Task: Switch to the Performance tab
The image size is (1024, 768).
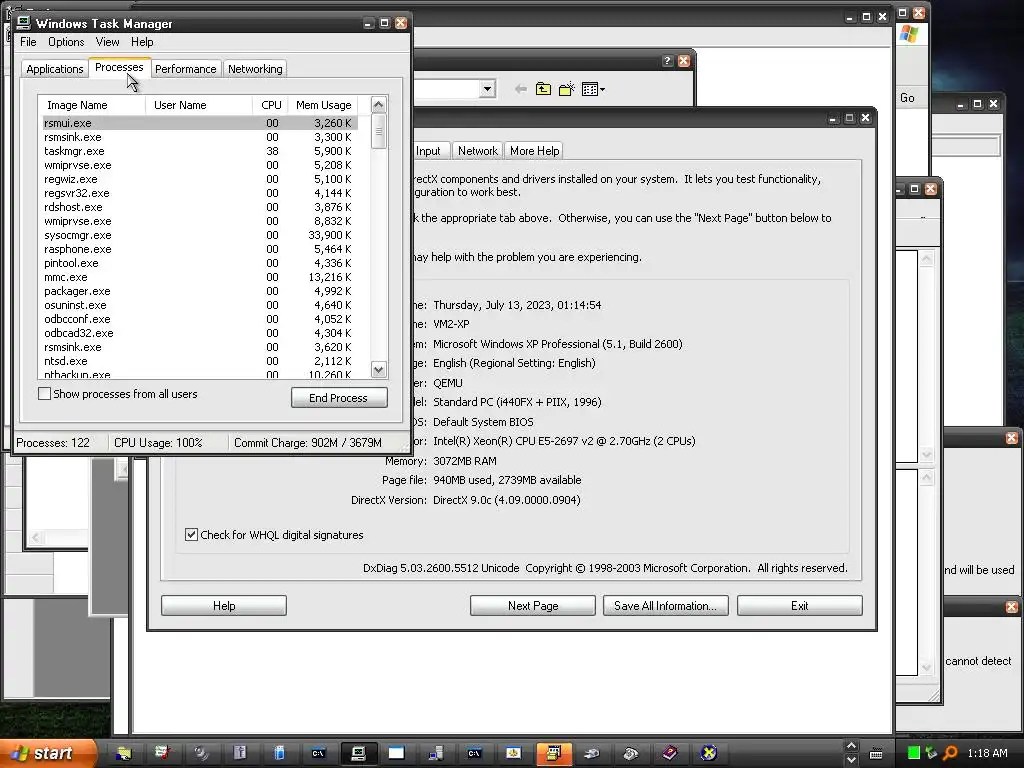Action: coord(185,69)
